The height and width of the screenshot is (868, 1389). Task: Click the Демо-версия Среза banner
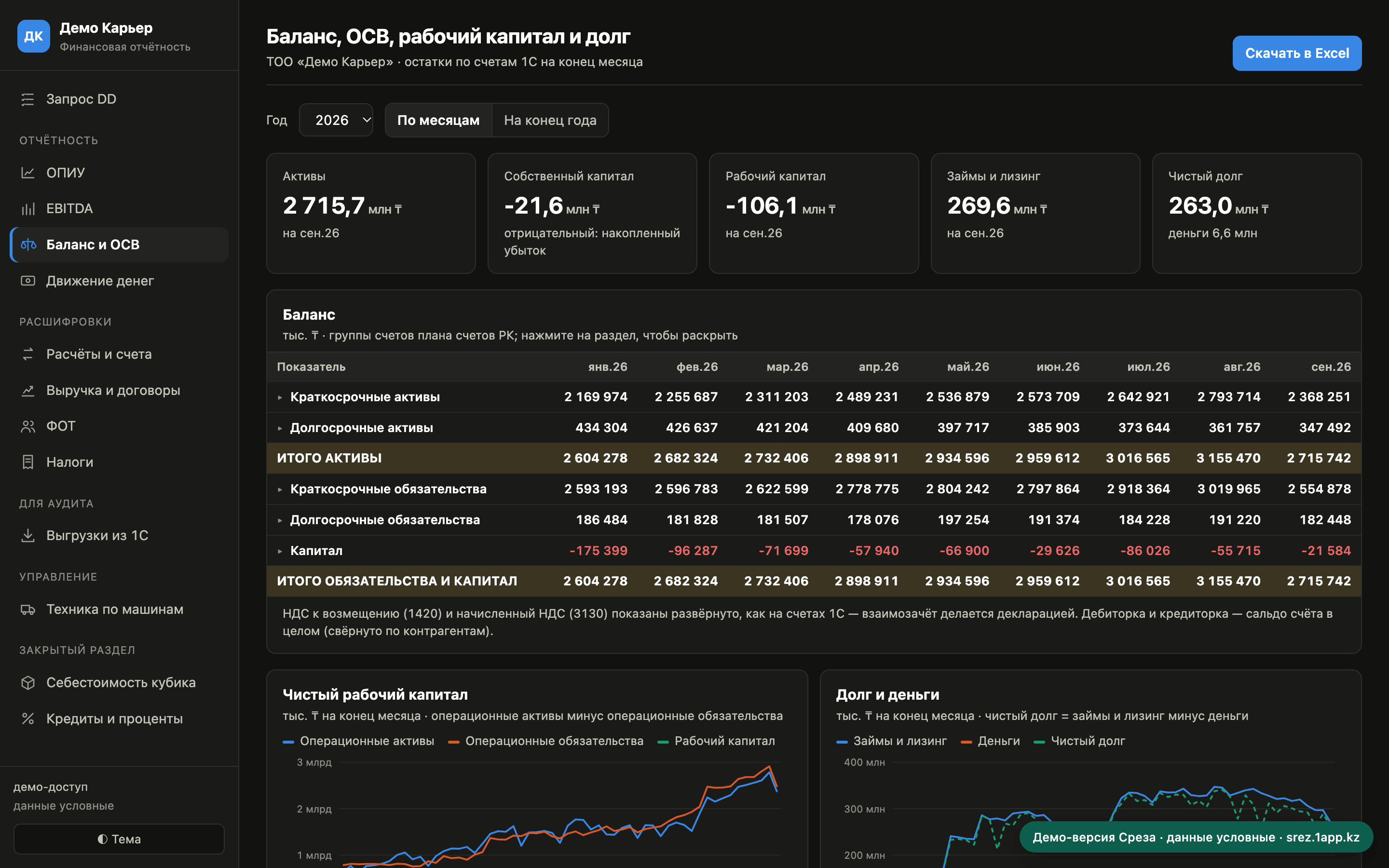click(x=1196, y=837)
